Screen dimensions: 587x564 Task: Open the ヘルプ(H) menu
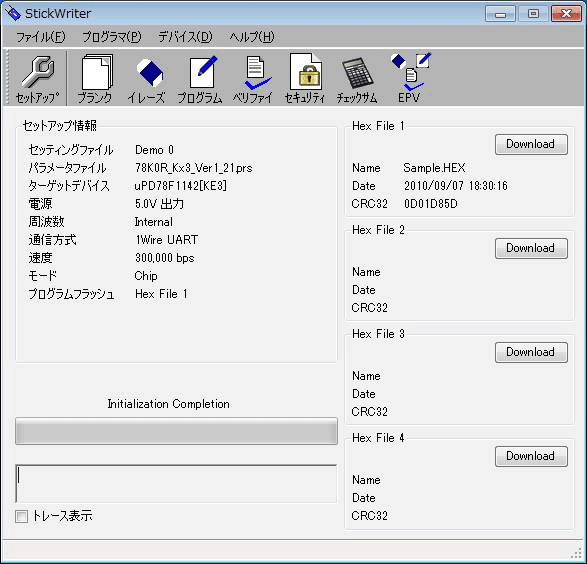(252, 37)
